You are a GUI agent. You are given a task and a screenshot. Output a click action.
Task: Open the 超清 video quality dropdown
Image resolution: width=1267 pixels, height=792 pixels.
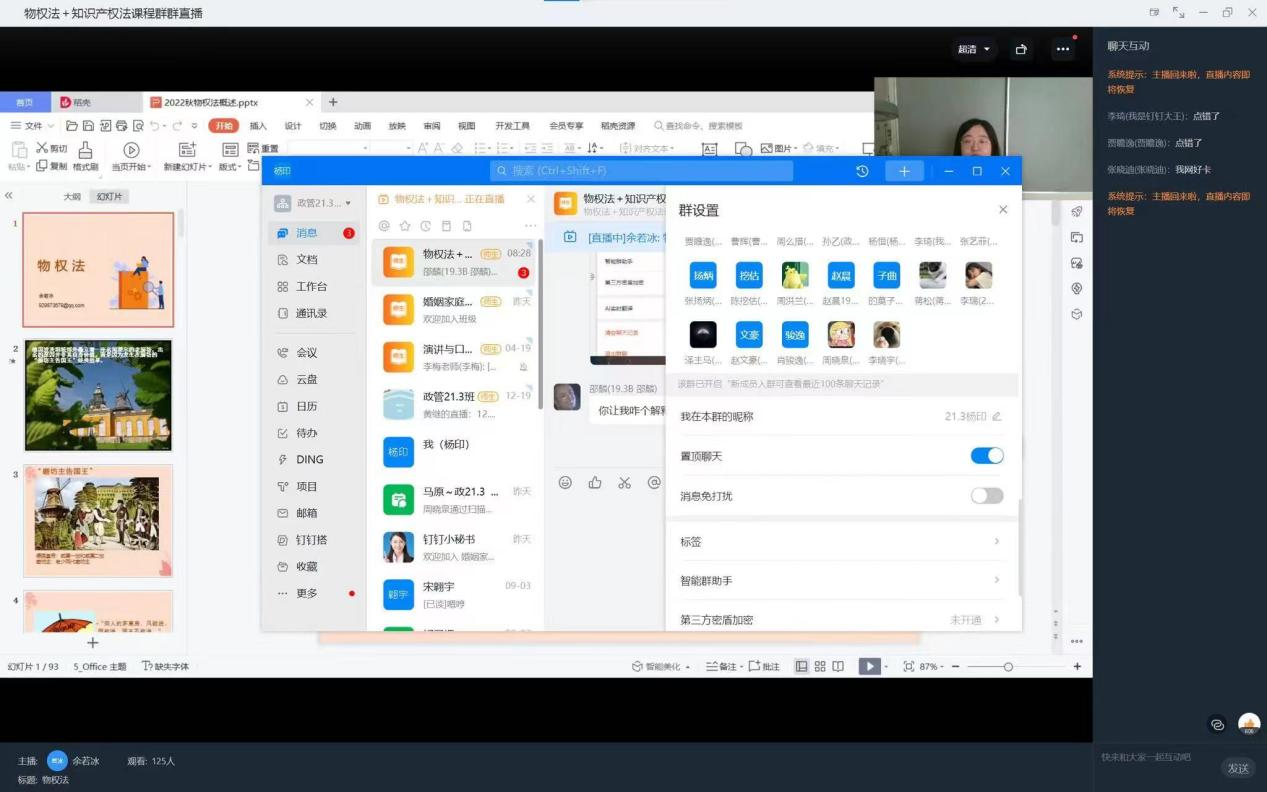[973, 49]
